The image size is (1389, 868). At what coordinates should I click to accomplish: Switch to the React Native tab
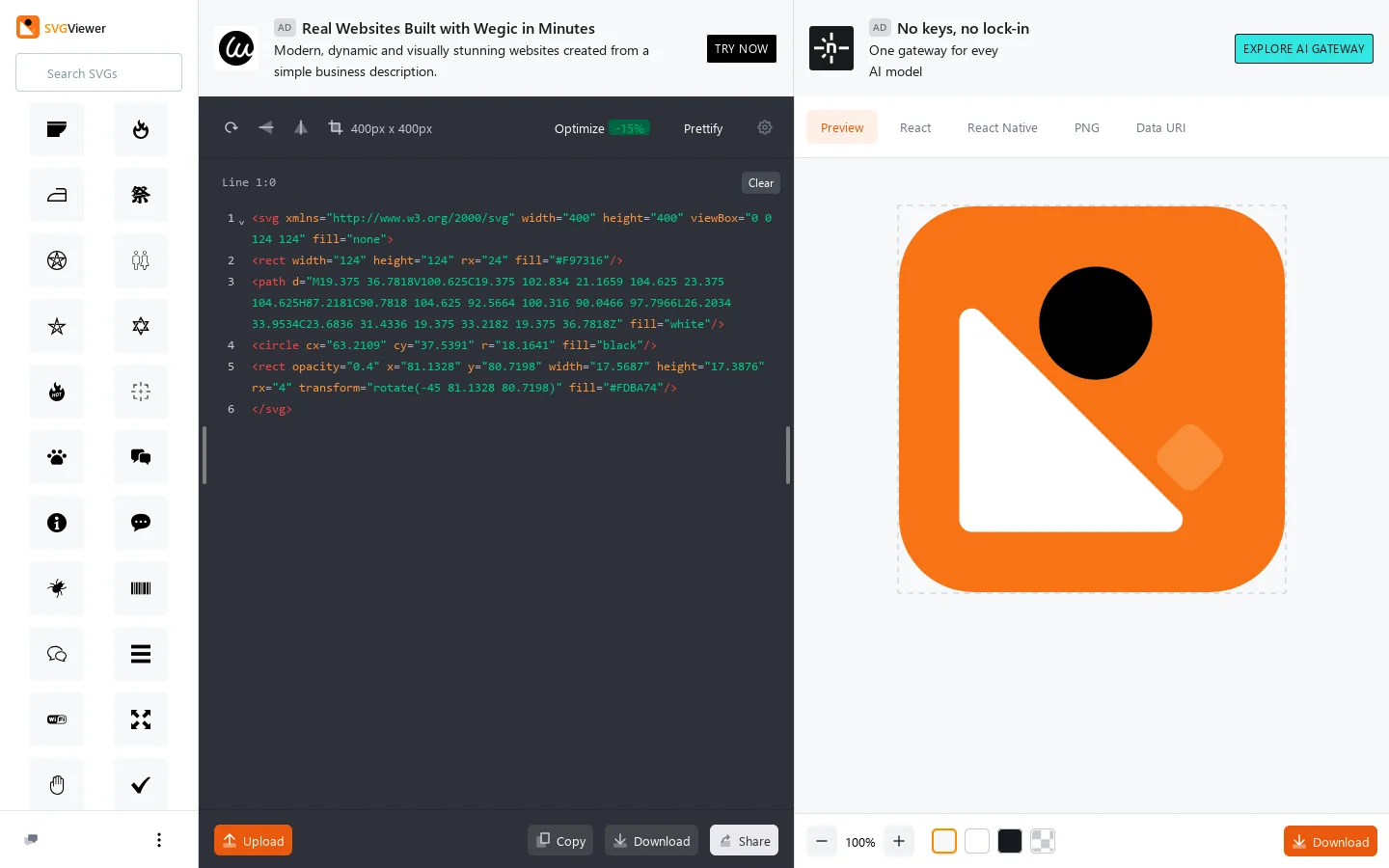point(1002,127)
